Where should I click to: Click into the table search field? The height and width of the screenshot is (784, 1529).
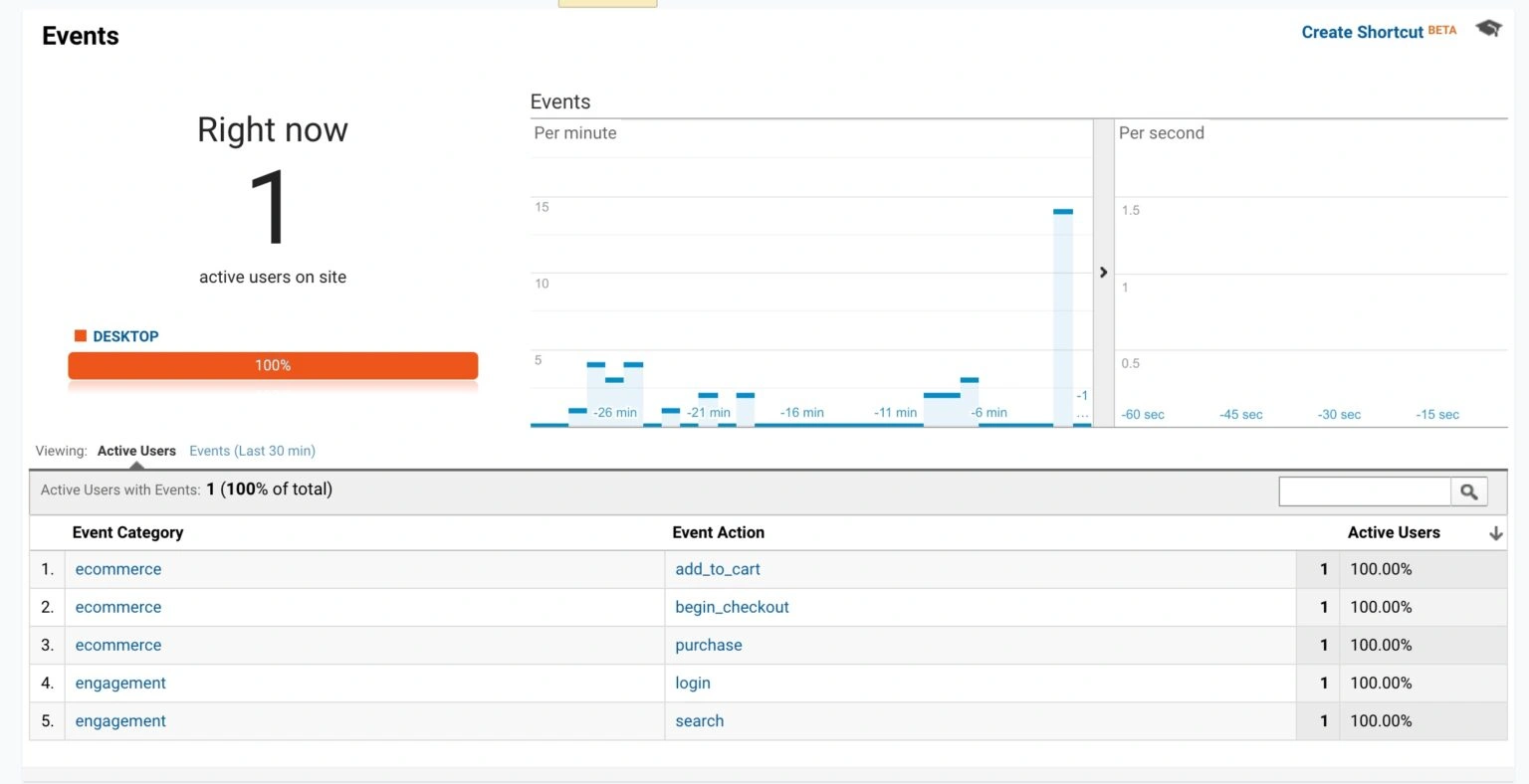click(x=1364, y=491)
